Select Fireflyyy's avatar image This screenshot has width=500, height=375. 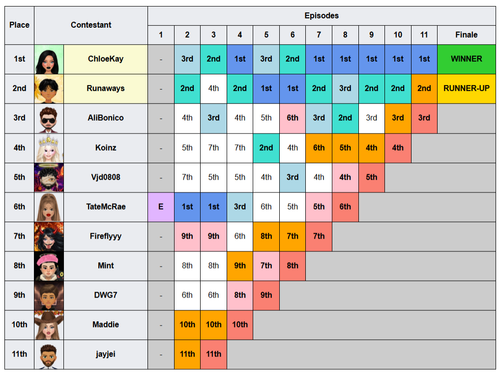point(49,236)
